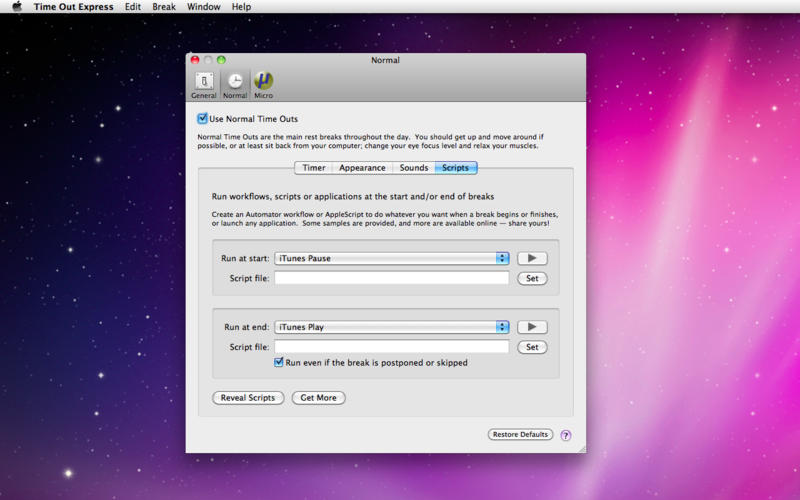This screenshot has width=800, height=500.
Task: Play the Run at end script
Action: pos(532,327)
